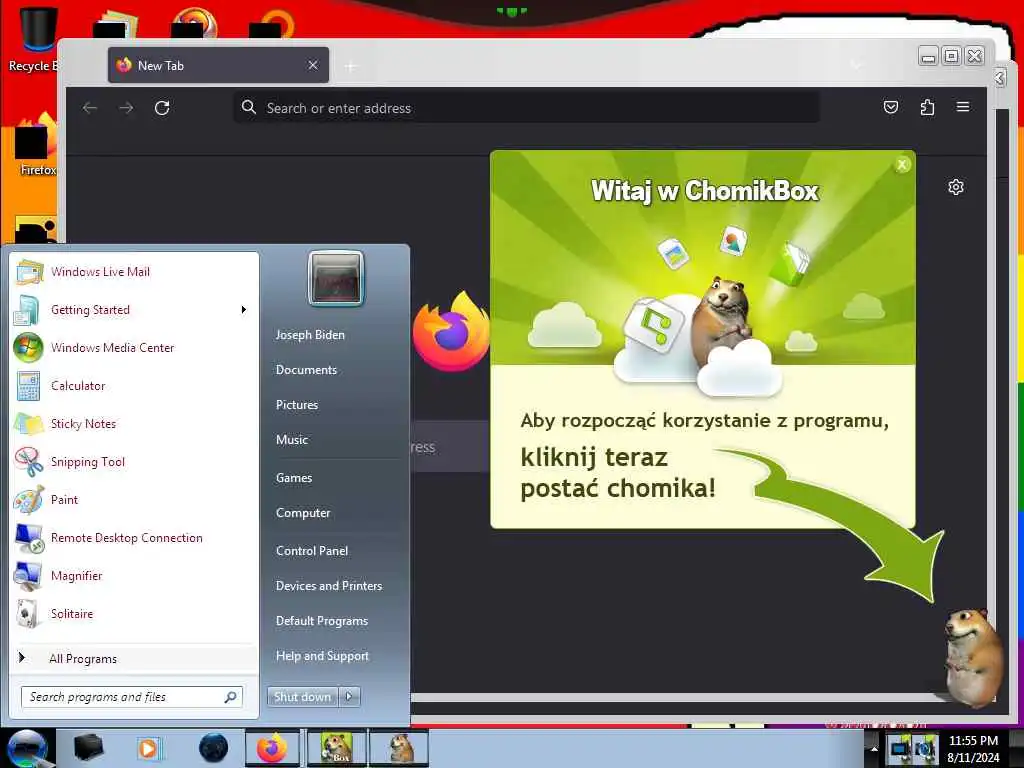Open Firefox taskbar button
This screenshot has height=768, width=1024.
click(x=272, y=748)
